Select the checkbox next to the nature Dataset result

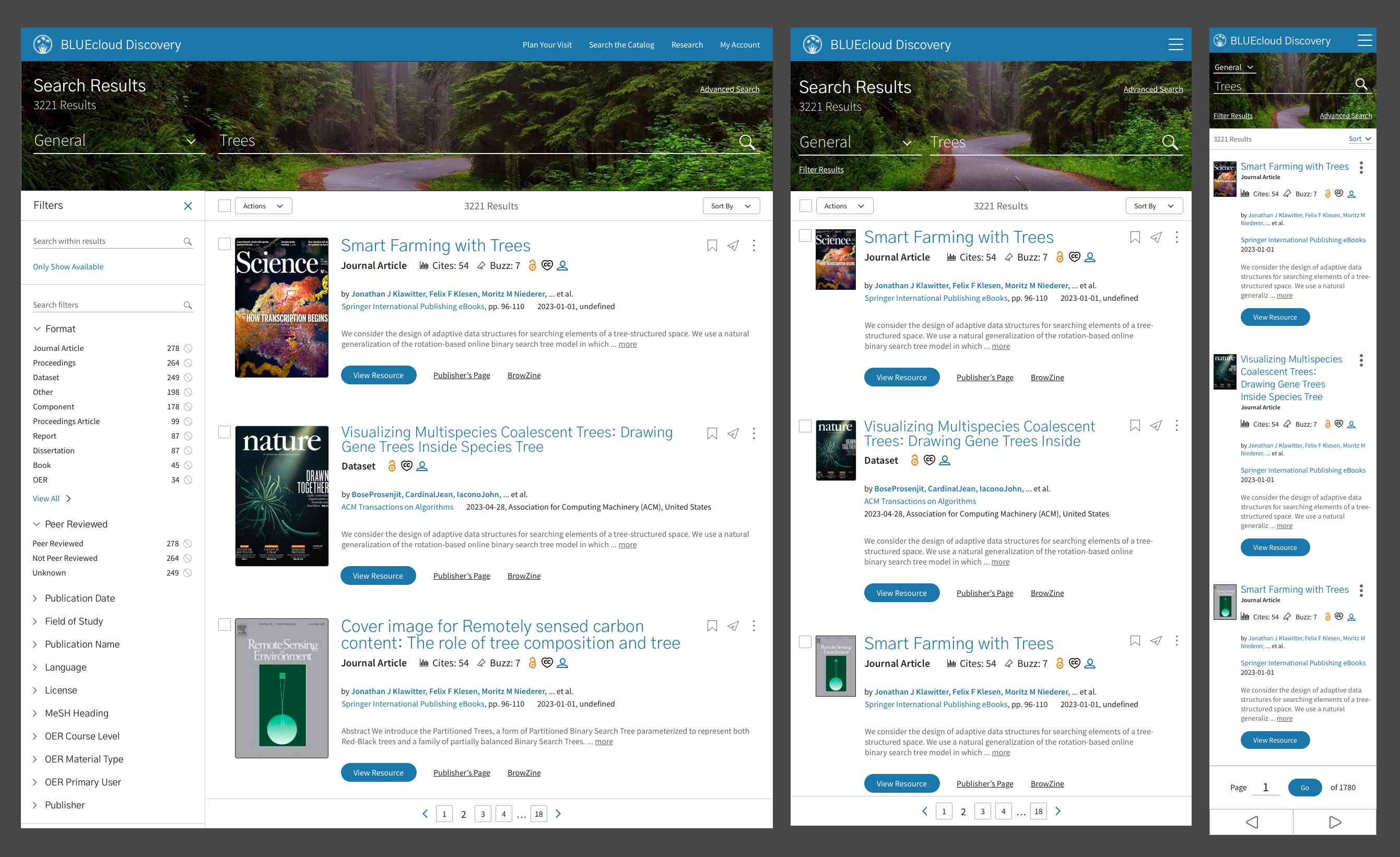[x=225, y=431]
